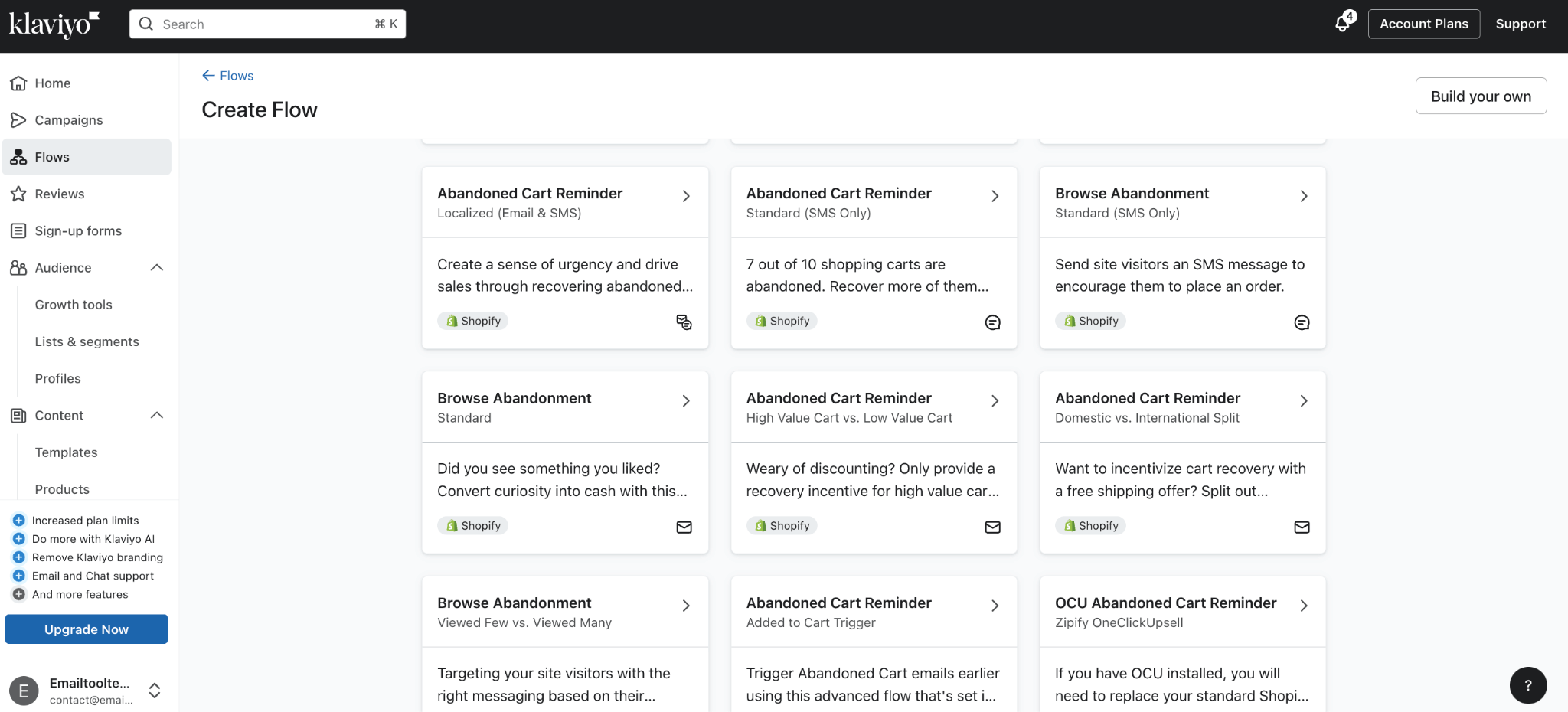
Task: Click the SMS icon on Browse Abandonment SMS Only card
Action: (1301, 322)
